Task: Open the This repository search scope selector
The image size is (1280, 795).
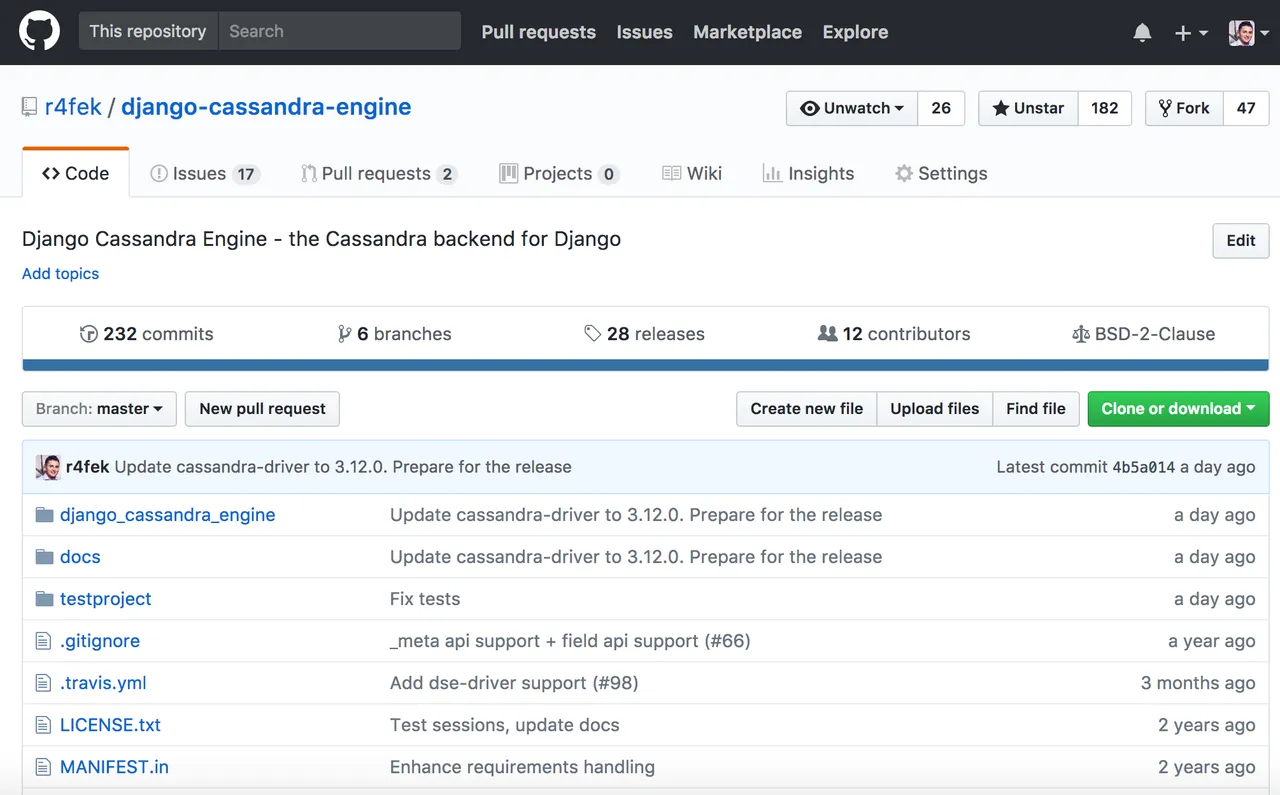Action: (x=148, y=31)
